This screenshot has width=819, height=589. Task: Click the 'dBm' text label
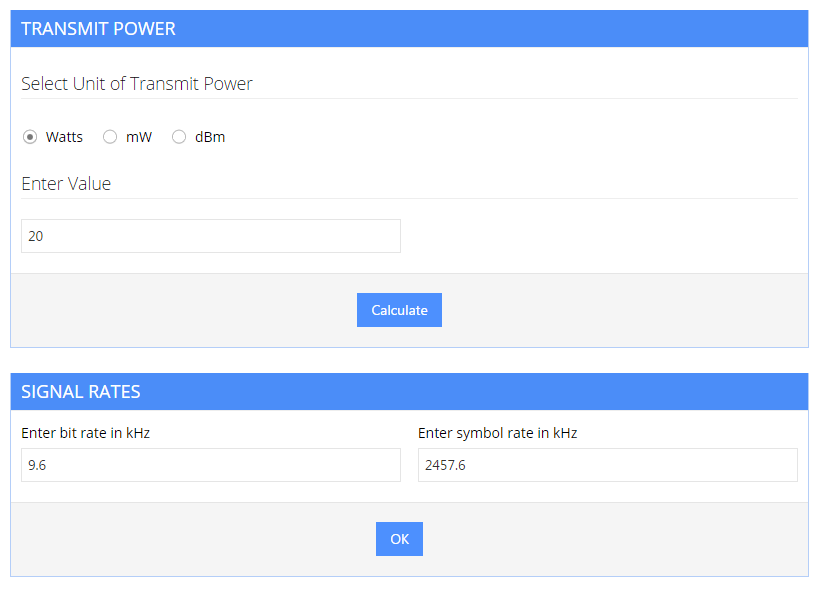click(x=210, y=137)
